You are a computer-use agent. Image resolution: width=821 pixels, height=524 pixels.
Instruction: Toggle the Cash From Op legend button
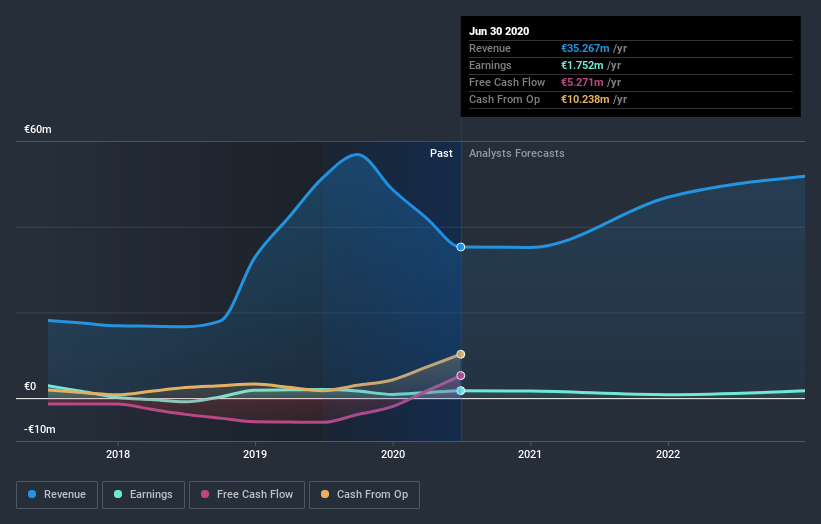click(x=364, y=495)
